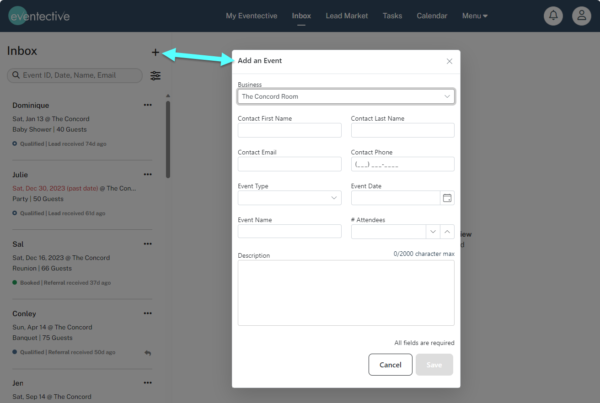600x403 pixels.
Task: Click the inbox list scrollbar
Action: coord(168,139)
